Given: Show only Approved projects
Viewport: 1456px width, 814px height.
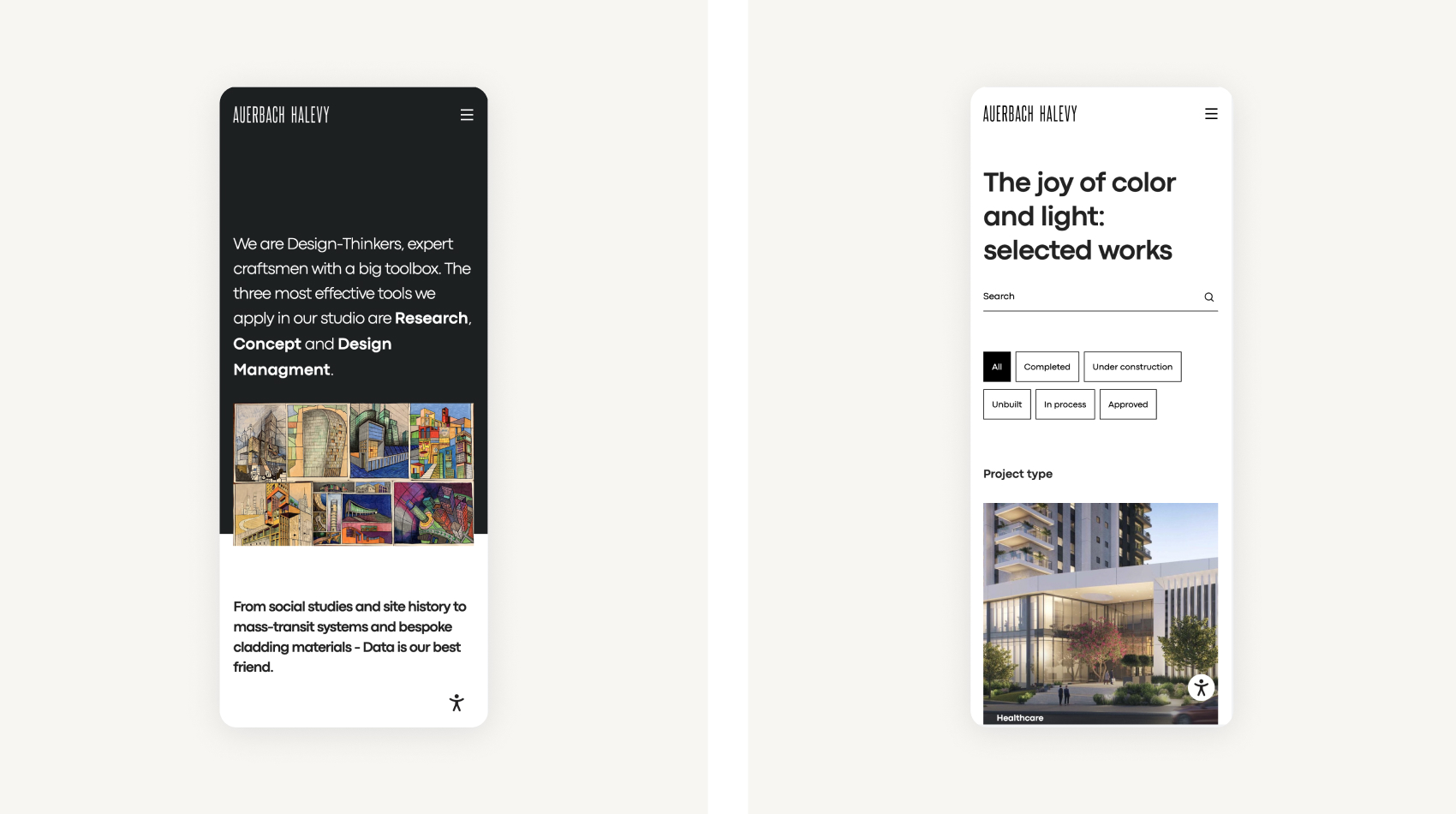Looking at the screenshot, I should coord(1127,404).
